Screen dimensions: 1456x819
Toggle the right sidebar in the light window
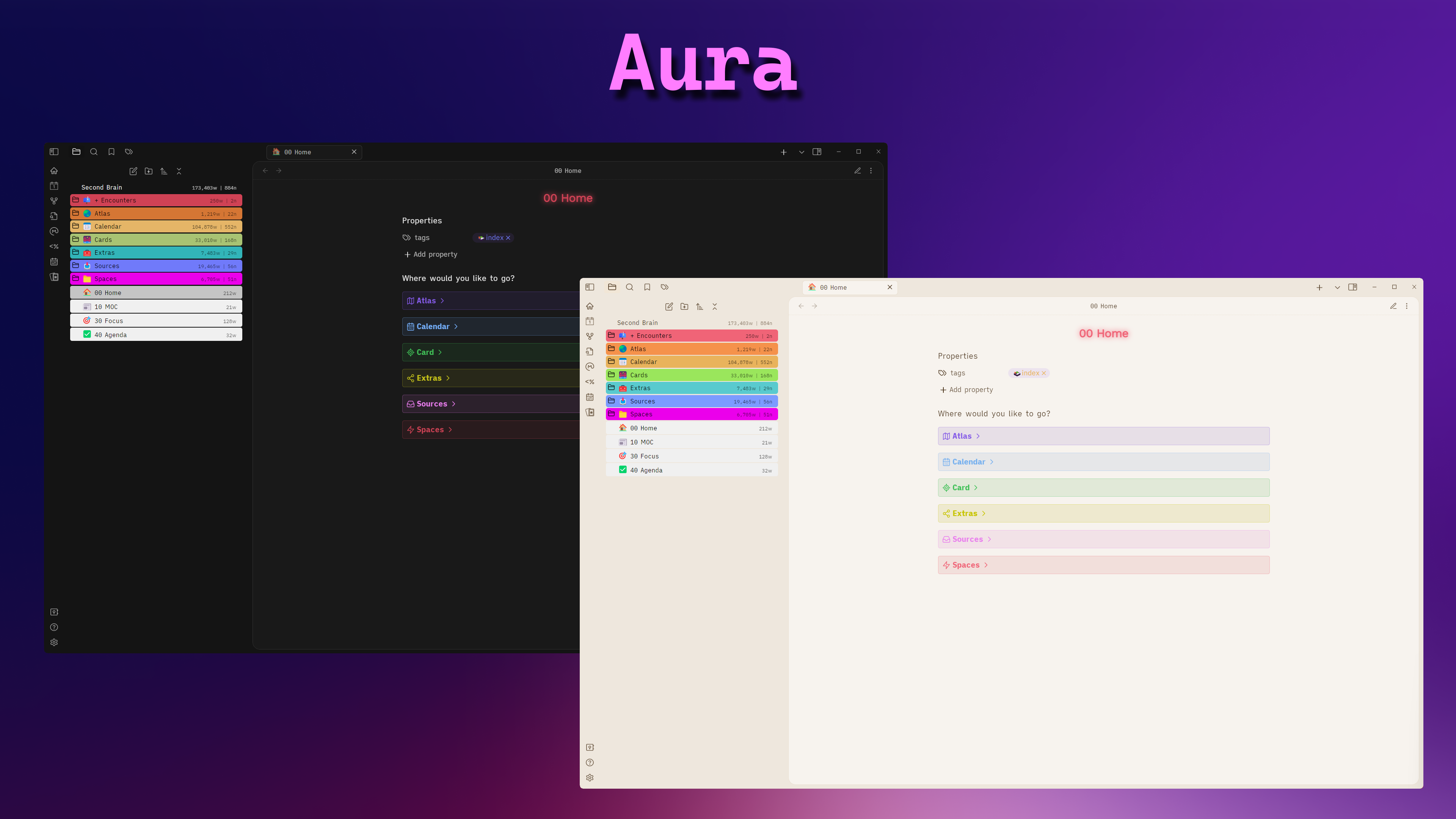(x=1352, y=287)
